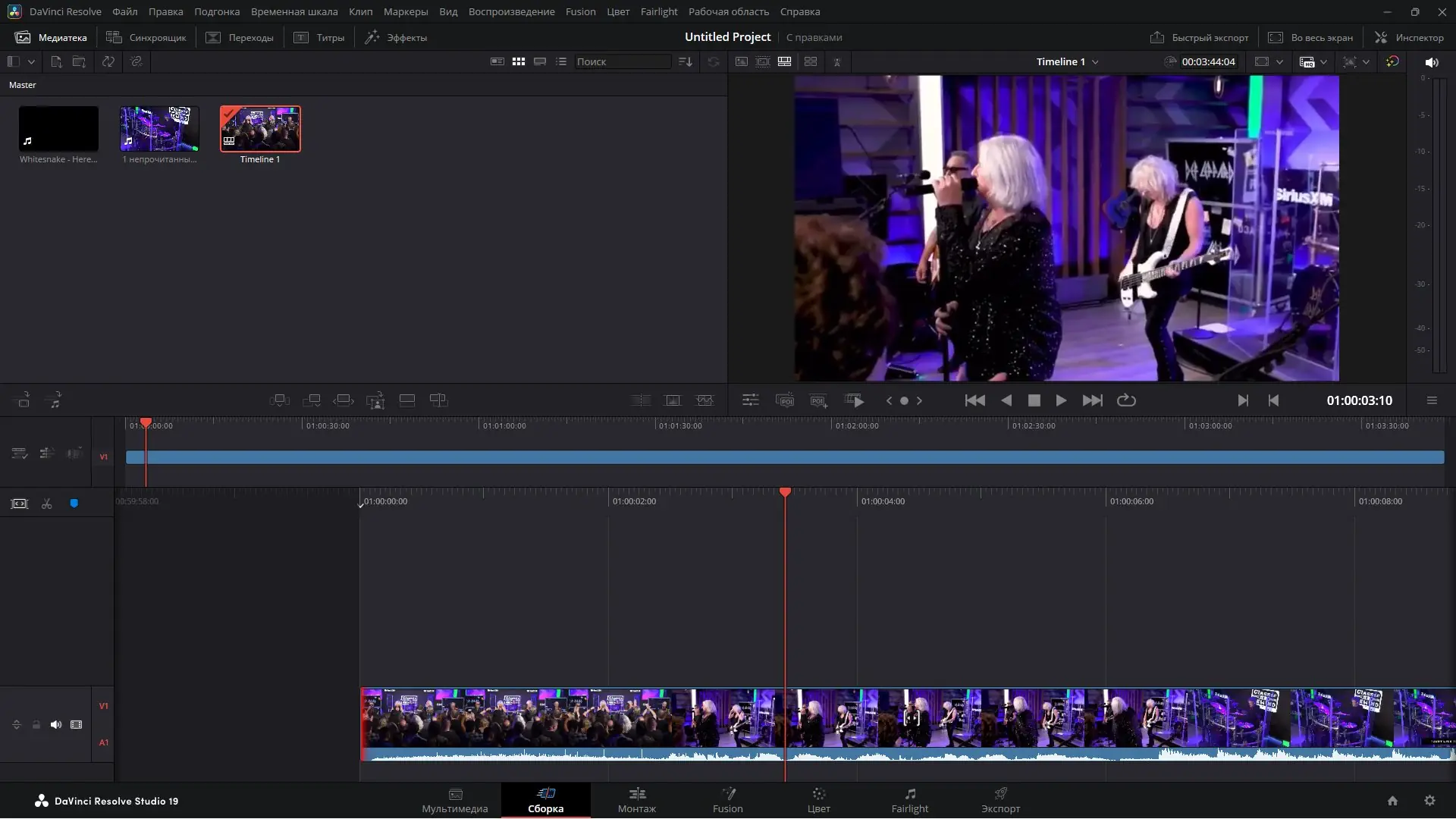Lock the V1 video track
The width and height of the screenshot is (1456, 819).
pos(36,724)
